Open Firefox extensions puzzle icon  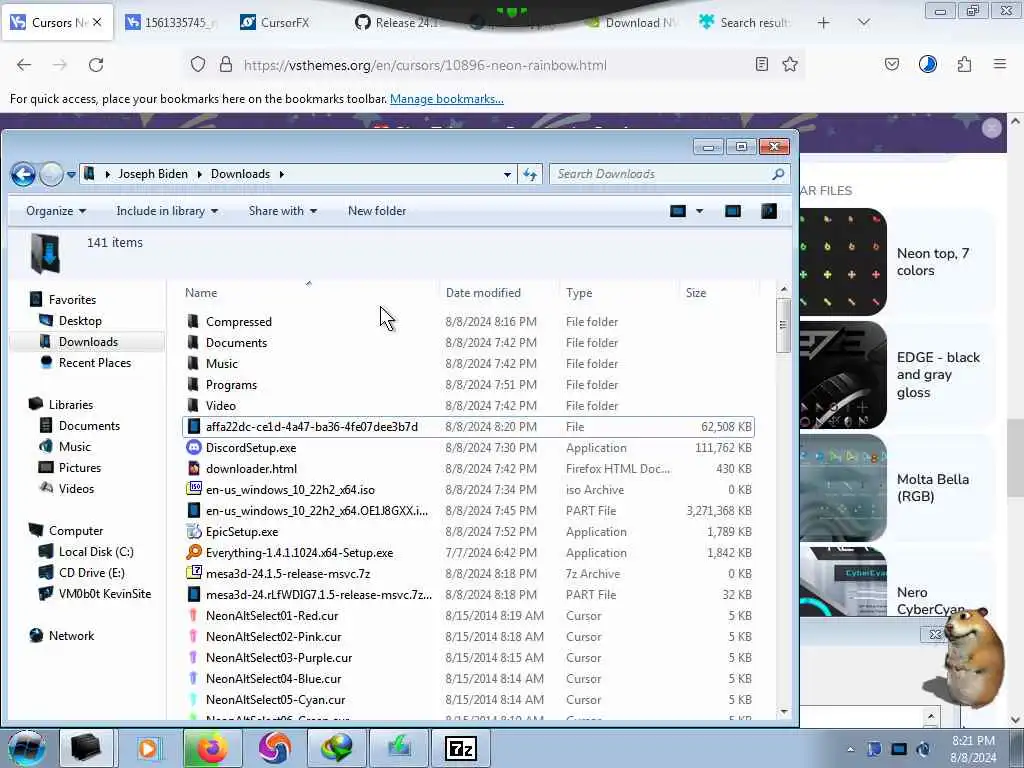(x=964, y=65)
